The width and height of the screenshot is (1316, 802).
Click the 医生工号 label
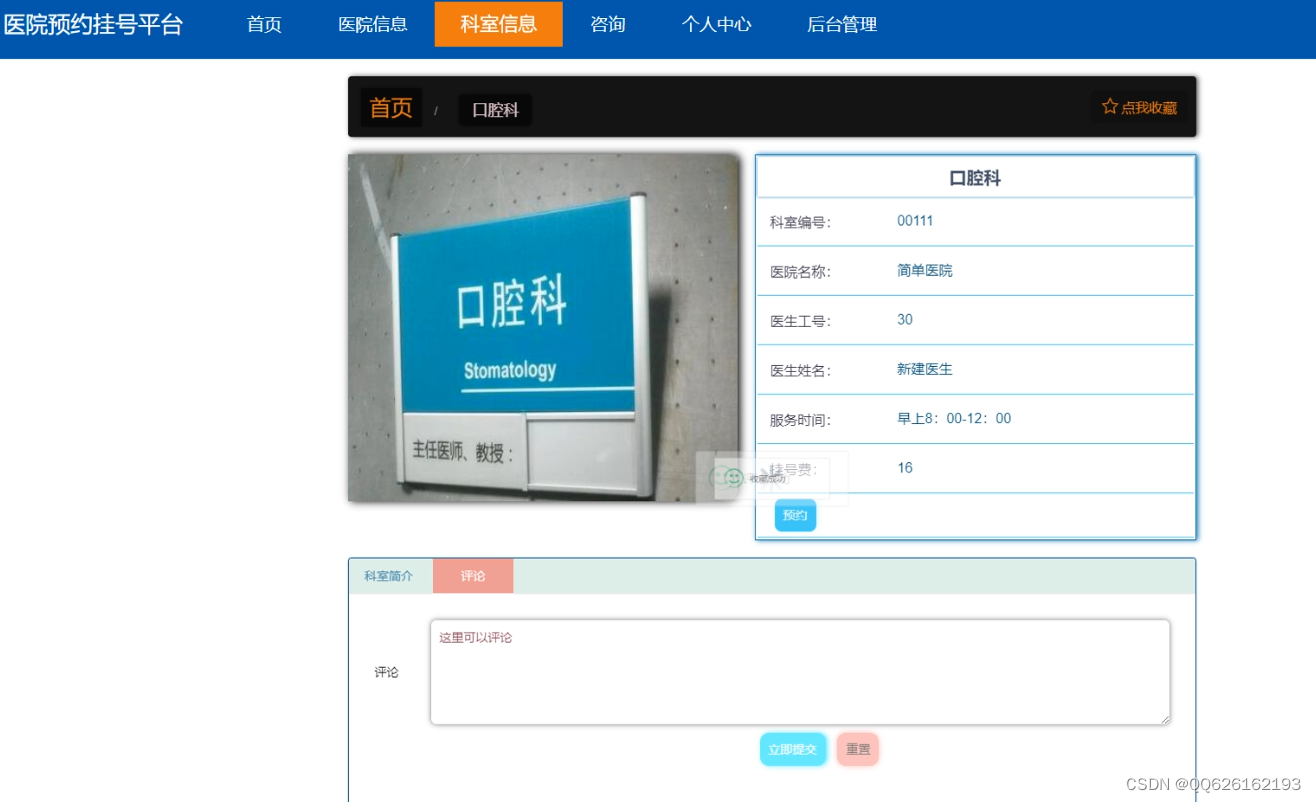[800, 321]
